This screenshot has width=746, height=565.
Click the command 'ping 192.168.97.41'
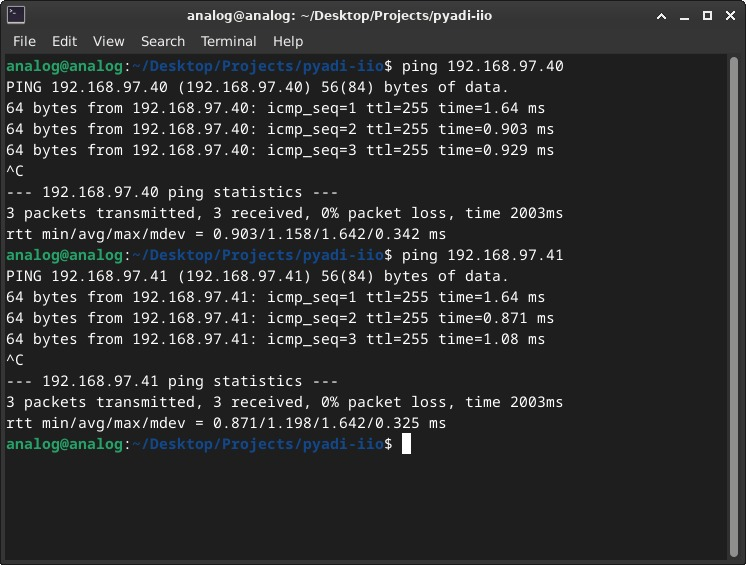482,255
